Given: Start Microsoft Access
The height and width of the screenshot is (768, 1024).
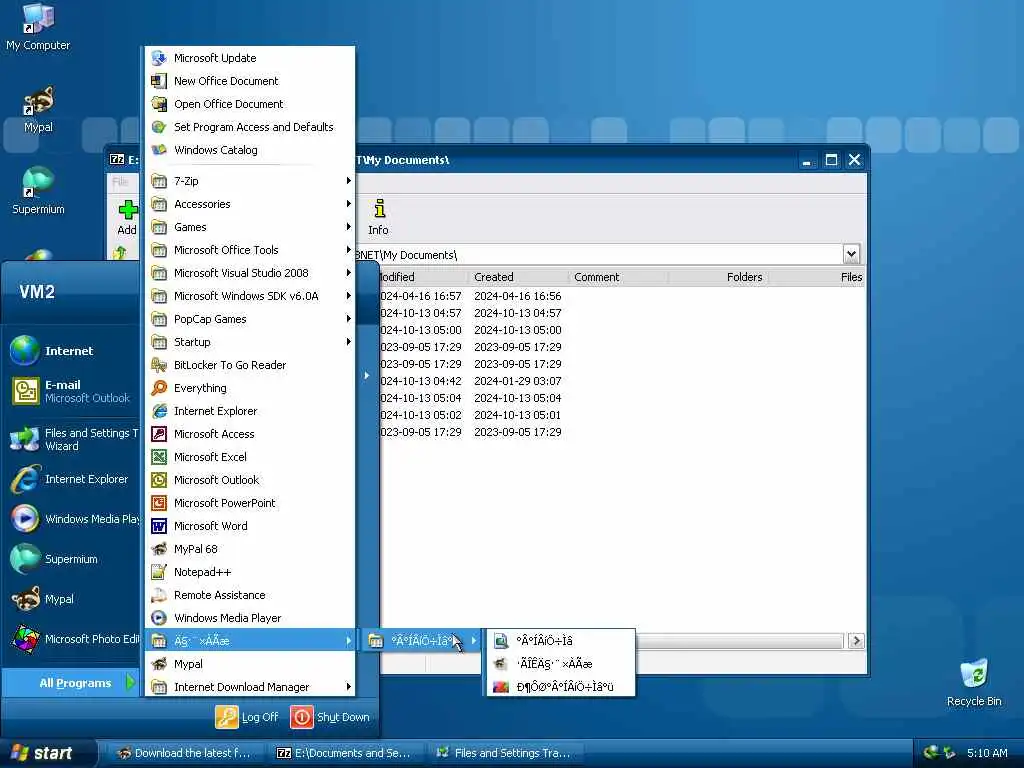Looking at the screenshot, I should point(249,434).
